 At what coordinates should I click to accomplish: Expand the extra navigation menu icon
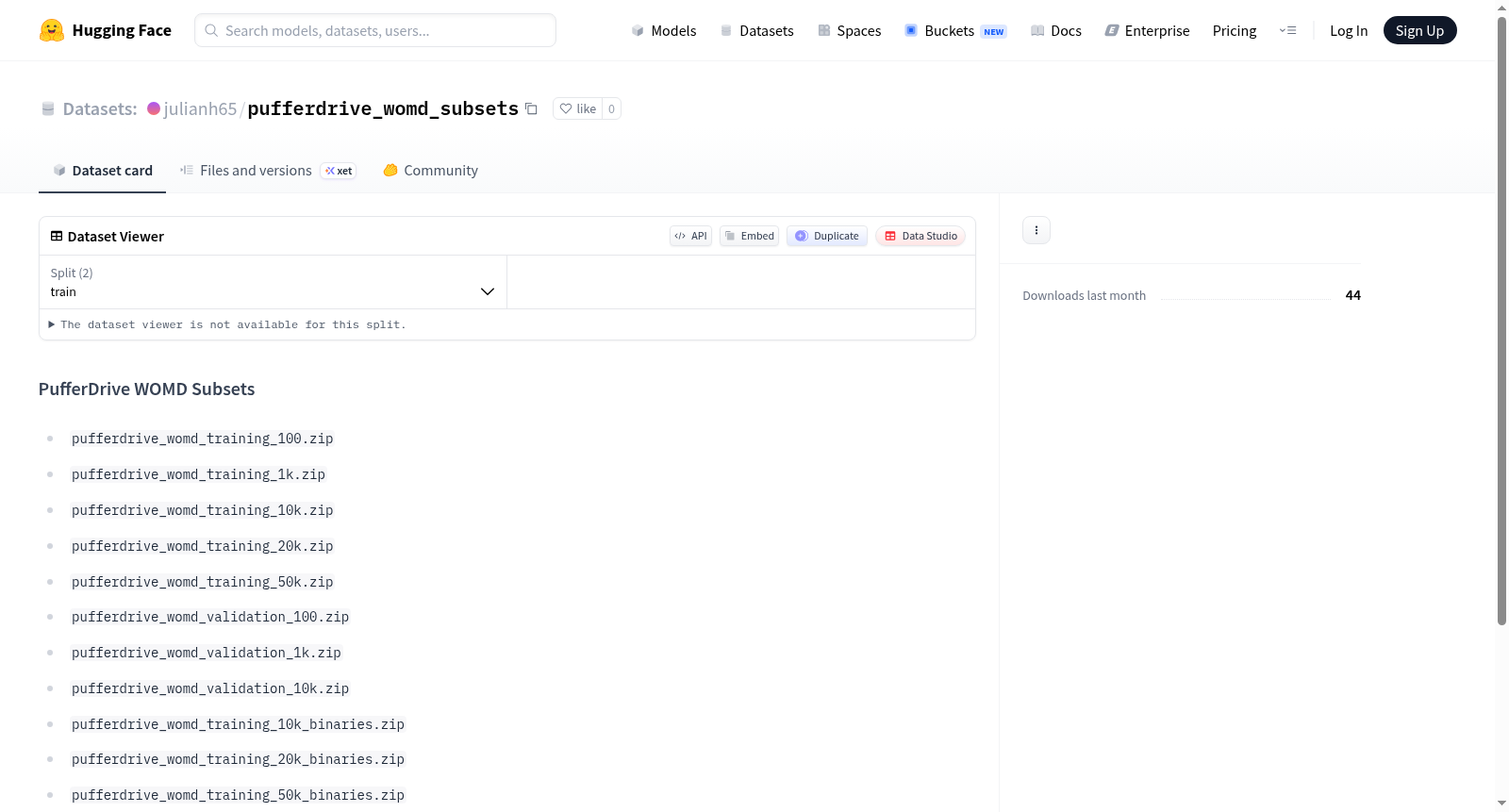tap(1287, 30)
